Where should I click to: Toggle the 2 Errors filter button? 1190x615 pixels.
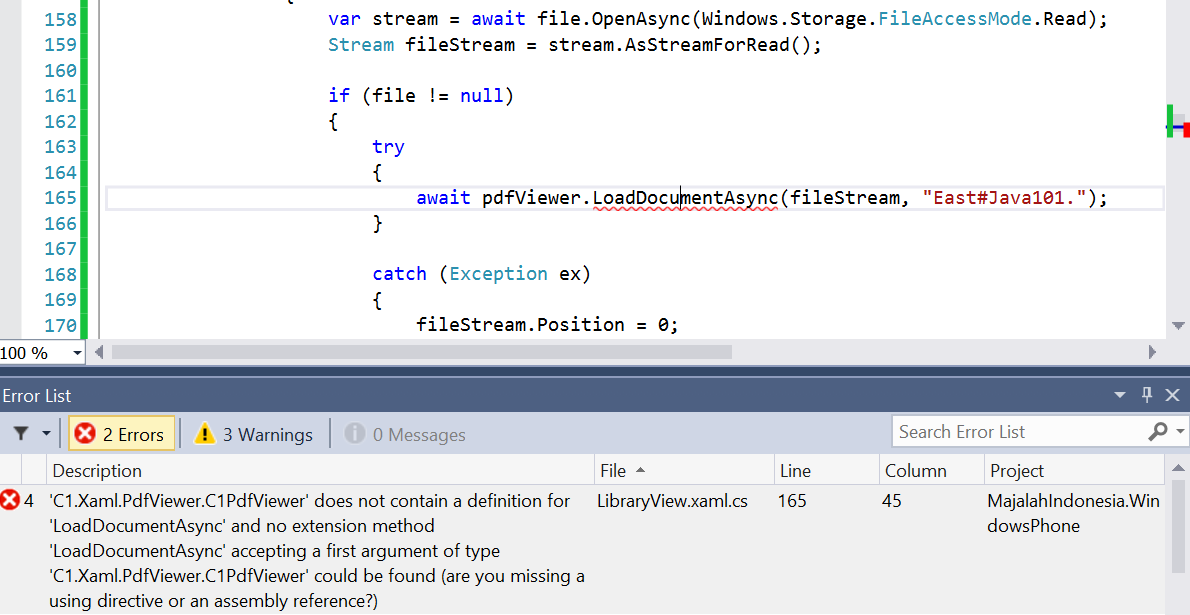(121, 434)
